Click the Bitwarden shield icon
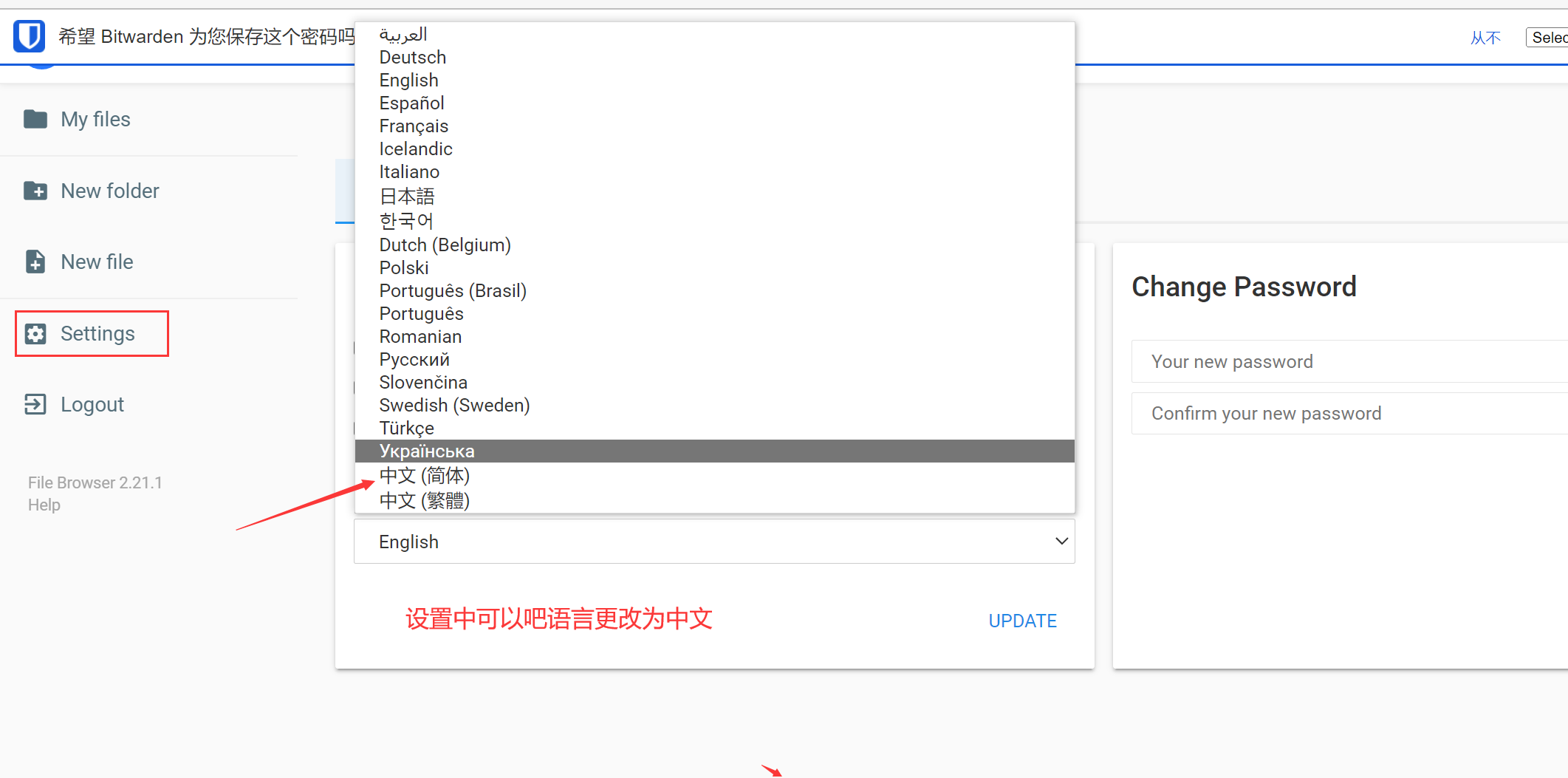Image resolution: width=1568 pixels, height=778 pixels. pos(30,35)
